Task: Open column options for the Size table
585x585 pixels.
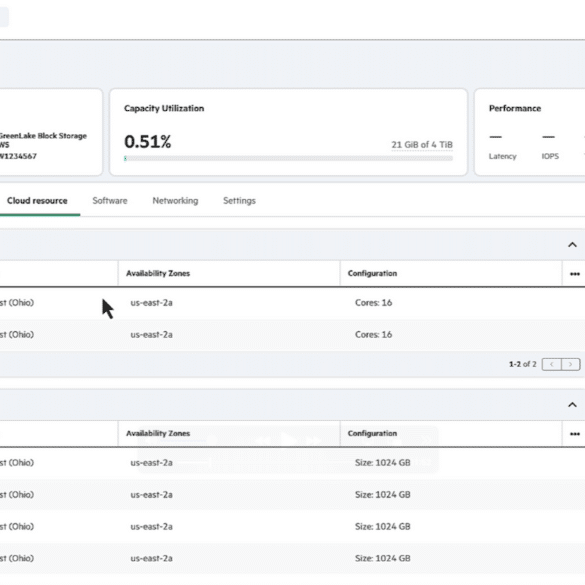Action: [x=575, y=434]
